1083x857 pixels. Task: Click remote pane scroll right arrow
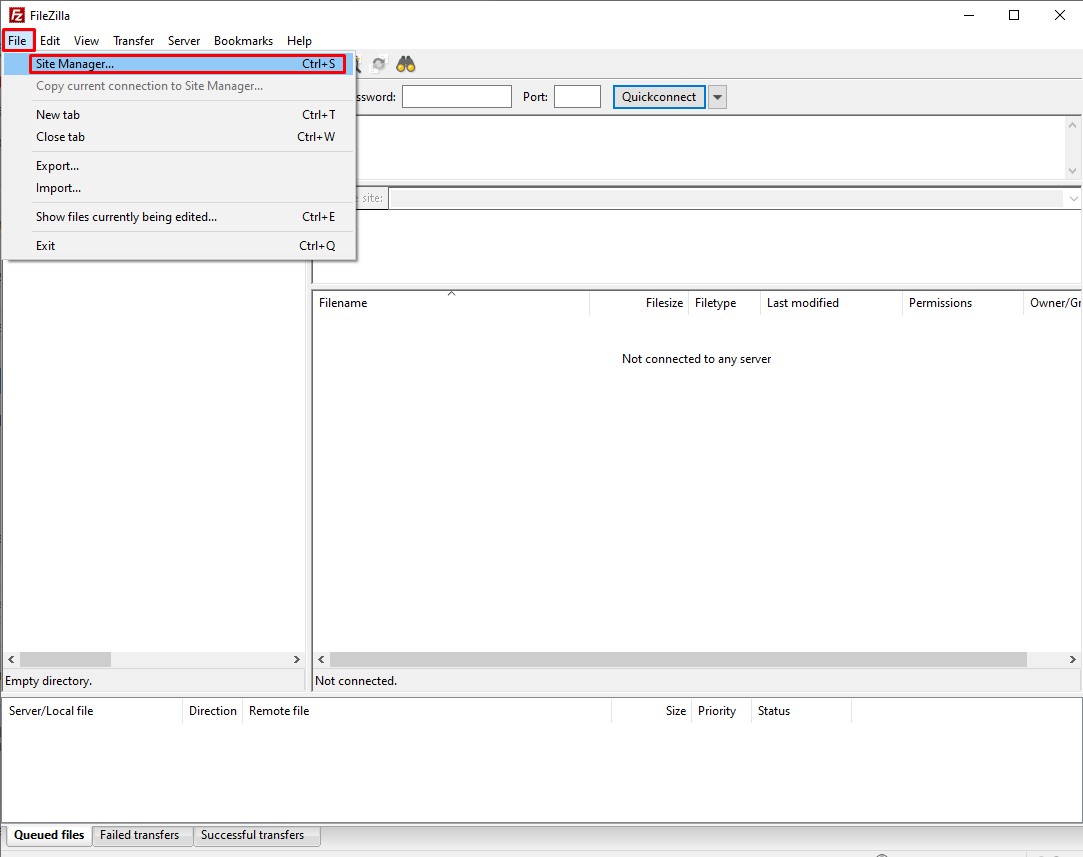tap(1073, 659)
